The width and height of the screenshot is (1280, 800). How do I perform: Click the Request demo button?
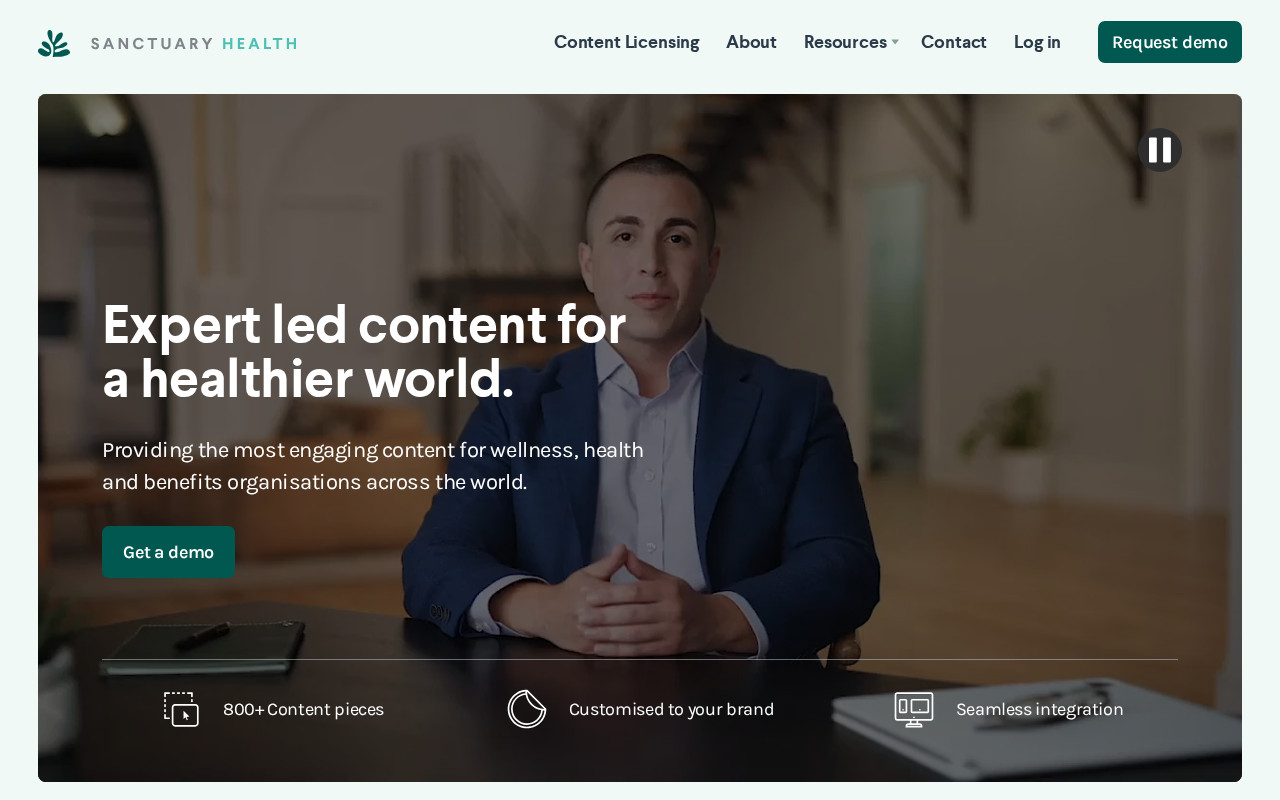(x=1170, y=42)
